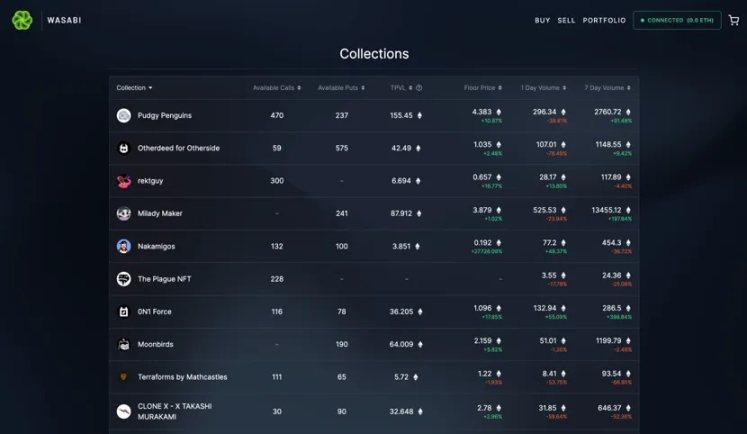
Task: Click ETH icon beside Moonbirds 7 day volume
Action: click(628, 341)
